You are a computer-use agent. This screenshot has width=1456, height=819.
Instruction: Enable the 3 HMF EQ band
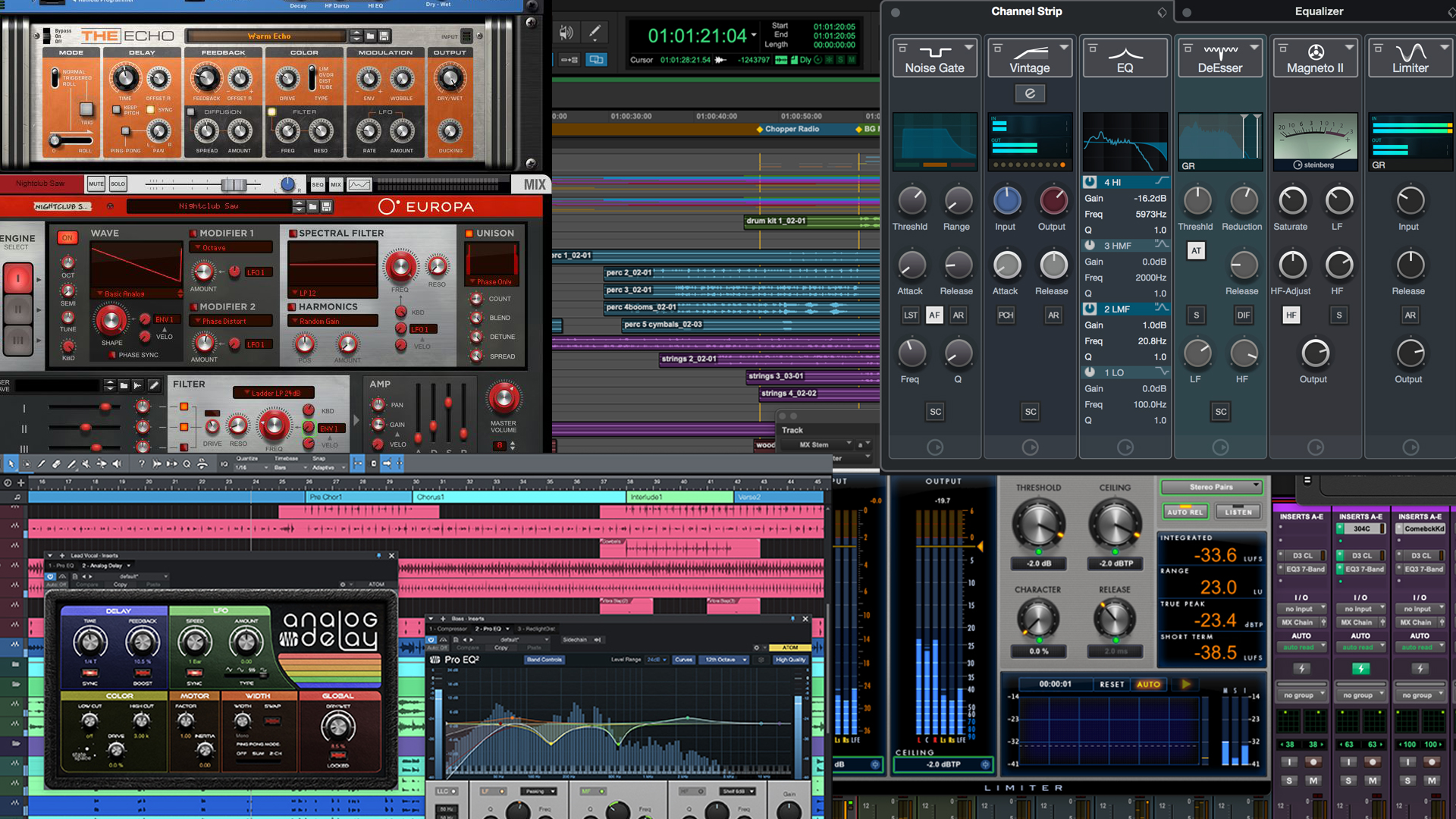[1090, 246]
